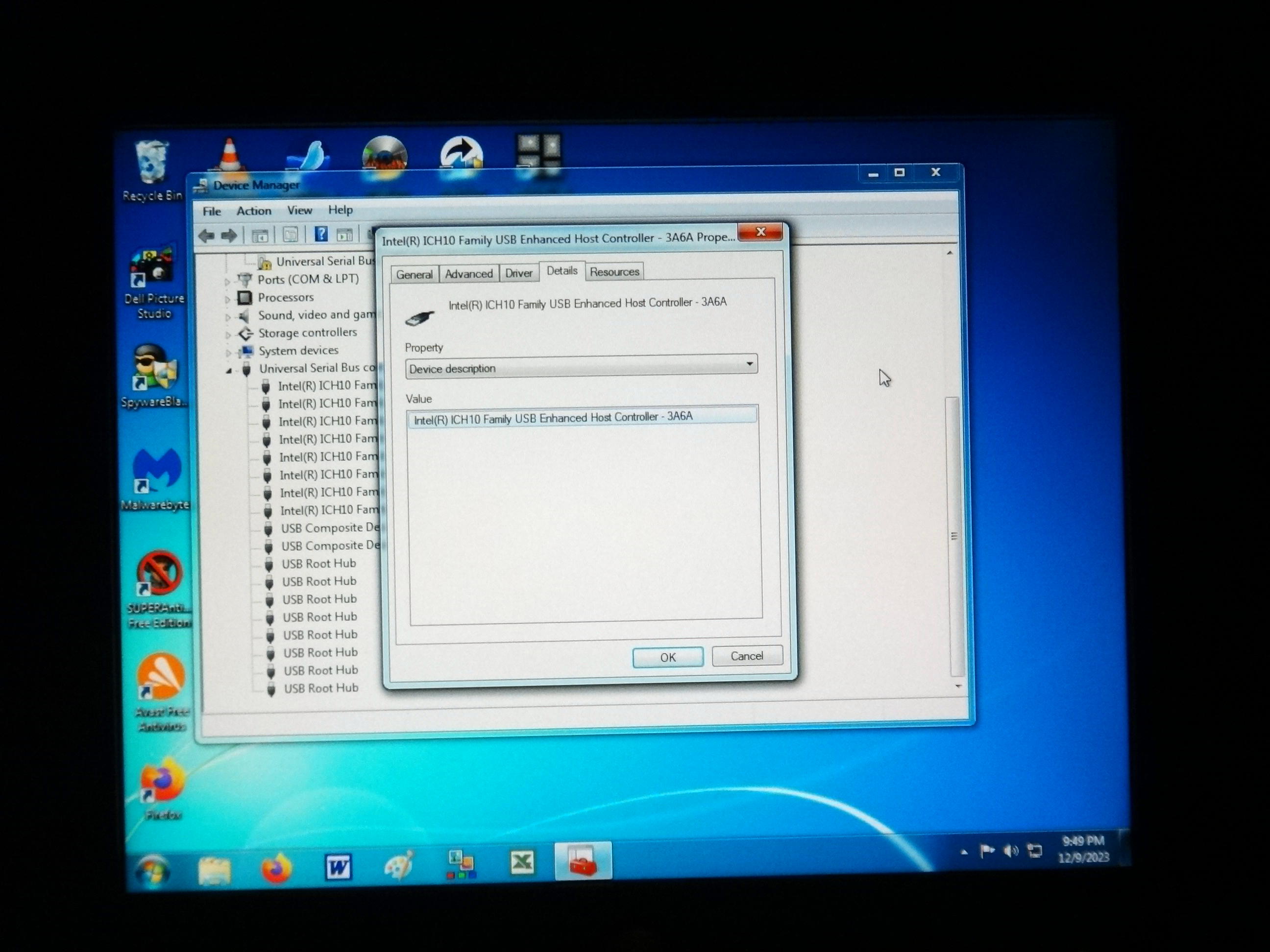
Task: Open the Action menu in Device Manager
Action: pos(254,211)
